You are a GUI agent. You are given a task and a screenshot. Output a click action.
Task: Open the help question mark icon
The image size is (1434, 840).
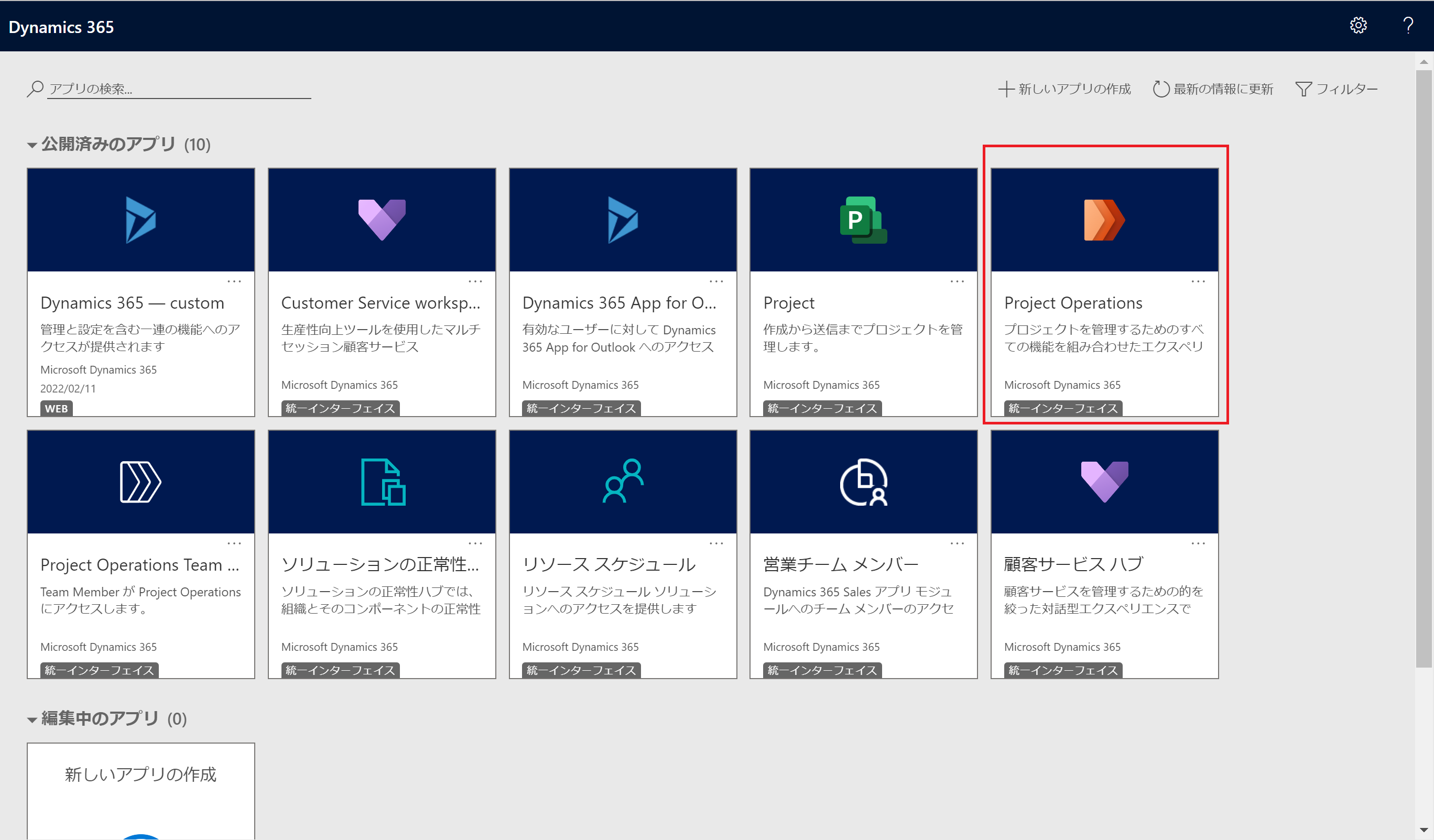click(1408, 26)
